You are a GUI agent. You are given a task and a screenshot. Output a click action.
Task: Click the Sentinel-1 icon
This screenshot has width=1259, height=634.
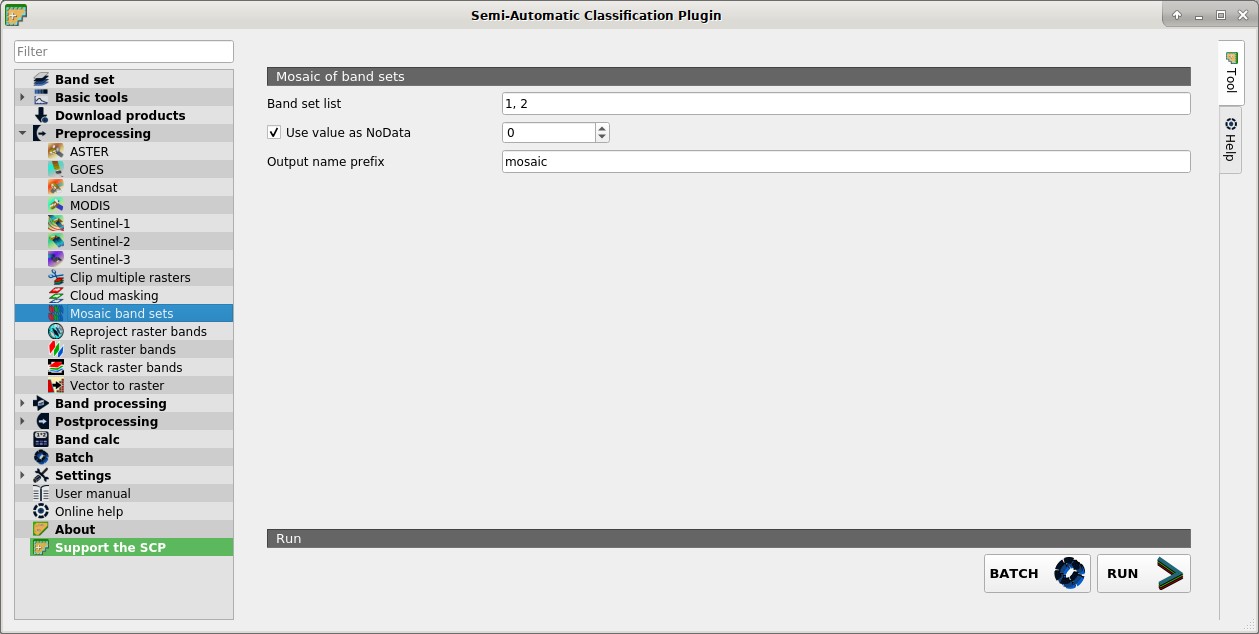56,223
